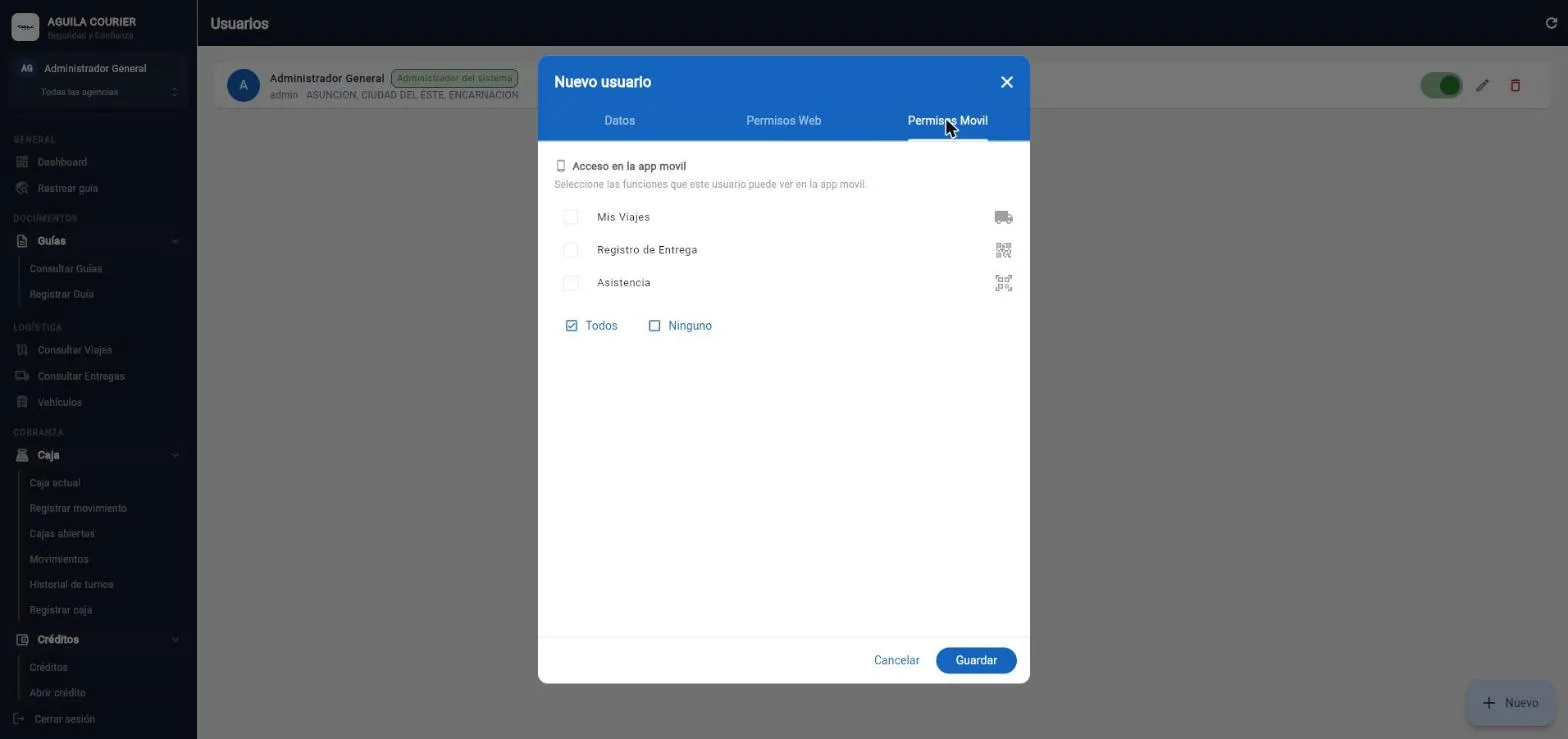Click the QR code icon for Registro de Entrega
The width and height of the screenshot is (1568, 739).
coord(1003,250)
